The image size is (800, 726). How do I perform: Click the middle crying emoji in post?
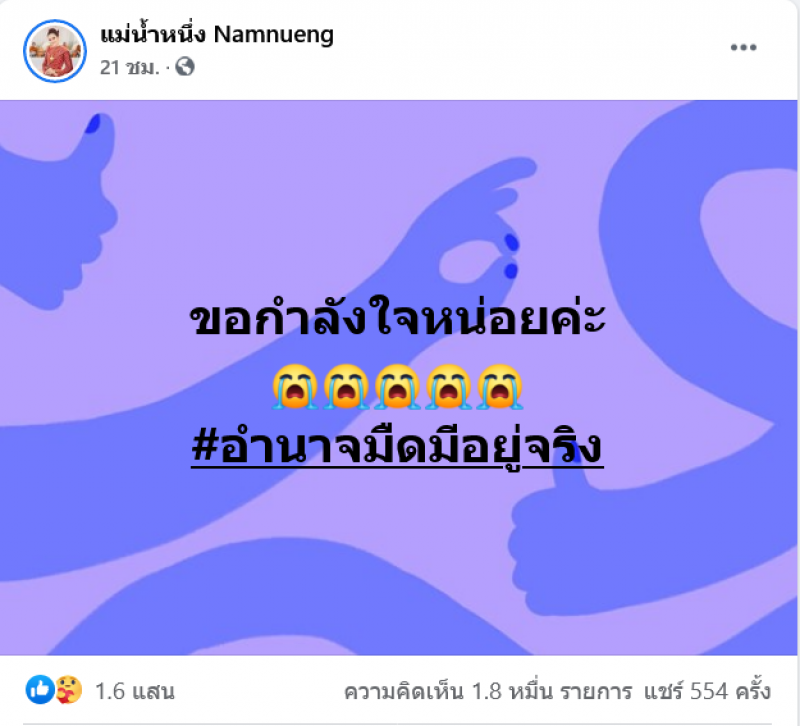pos(397,387)
